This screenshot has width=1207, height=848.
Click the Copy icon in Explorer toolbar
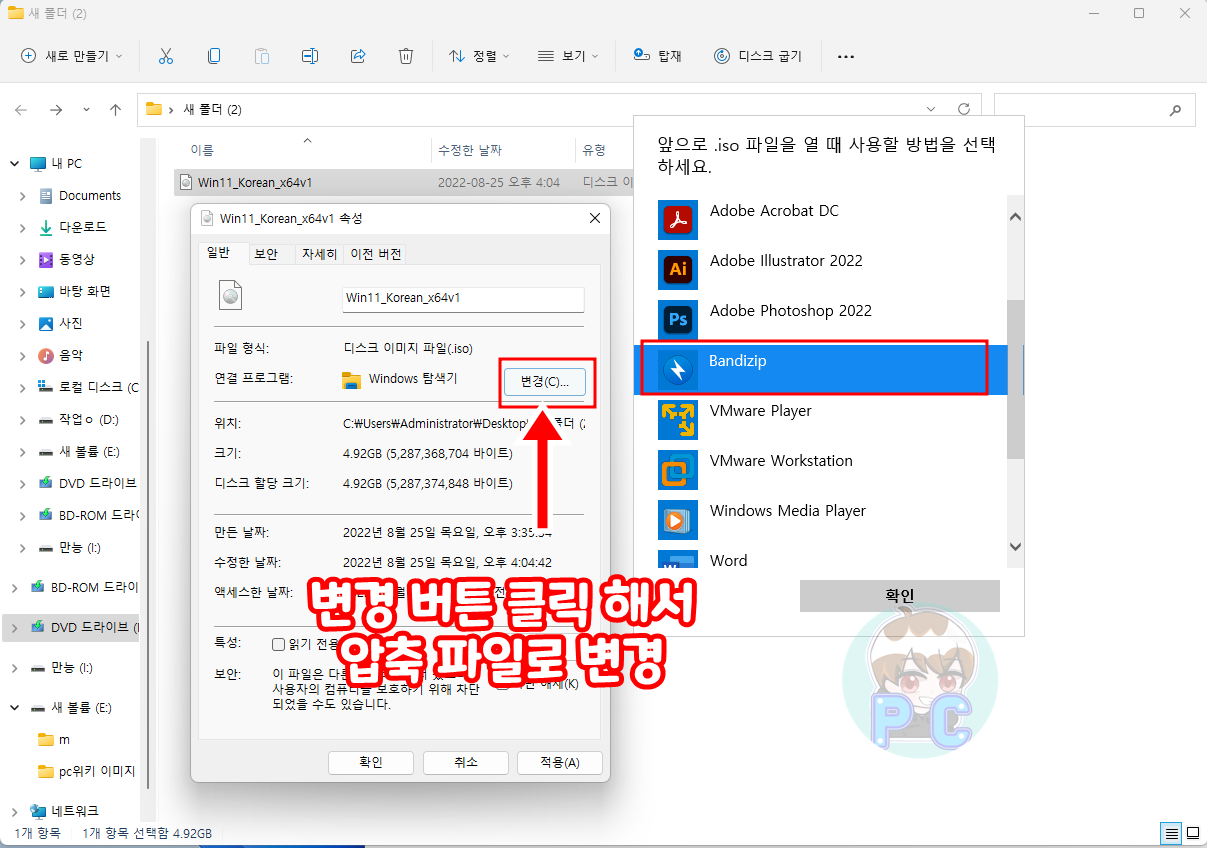pos(214,56)
